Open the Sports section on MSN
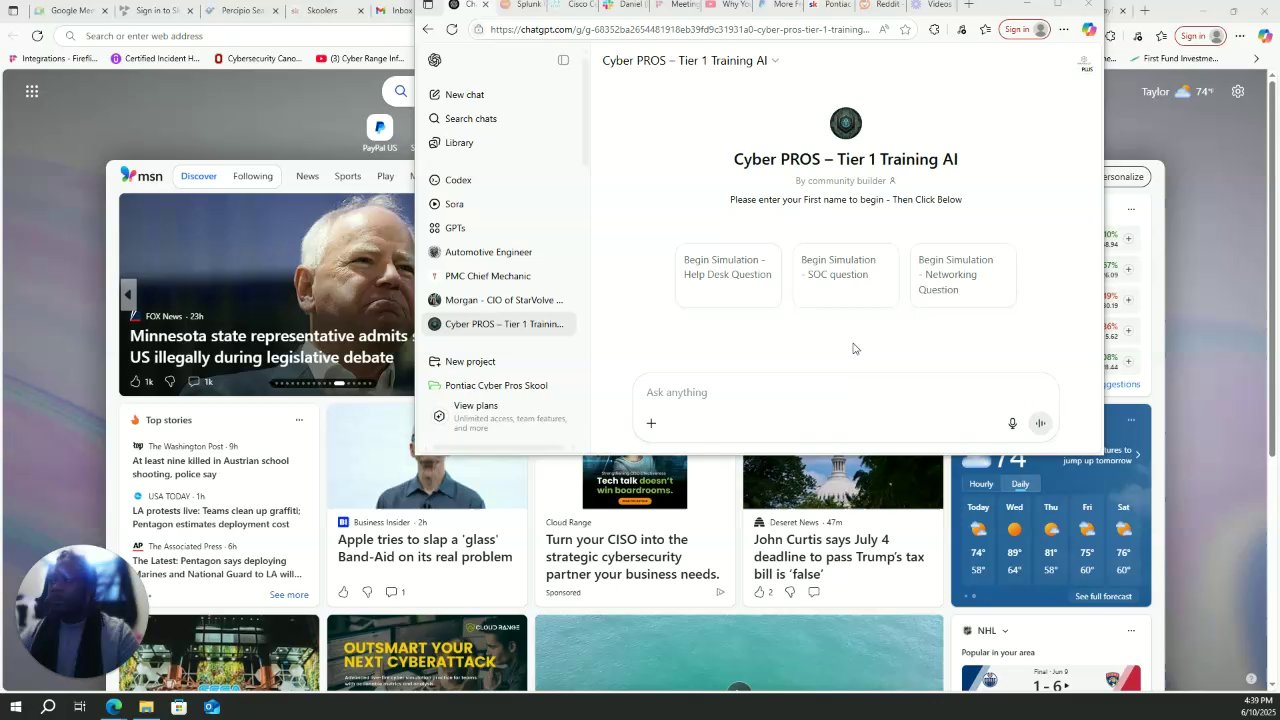Image resolution: width=1280 pixels, height=720 pixels. click(348, 177)
